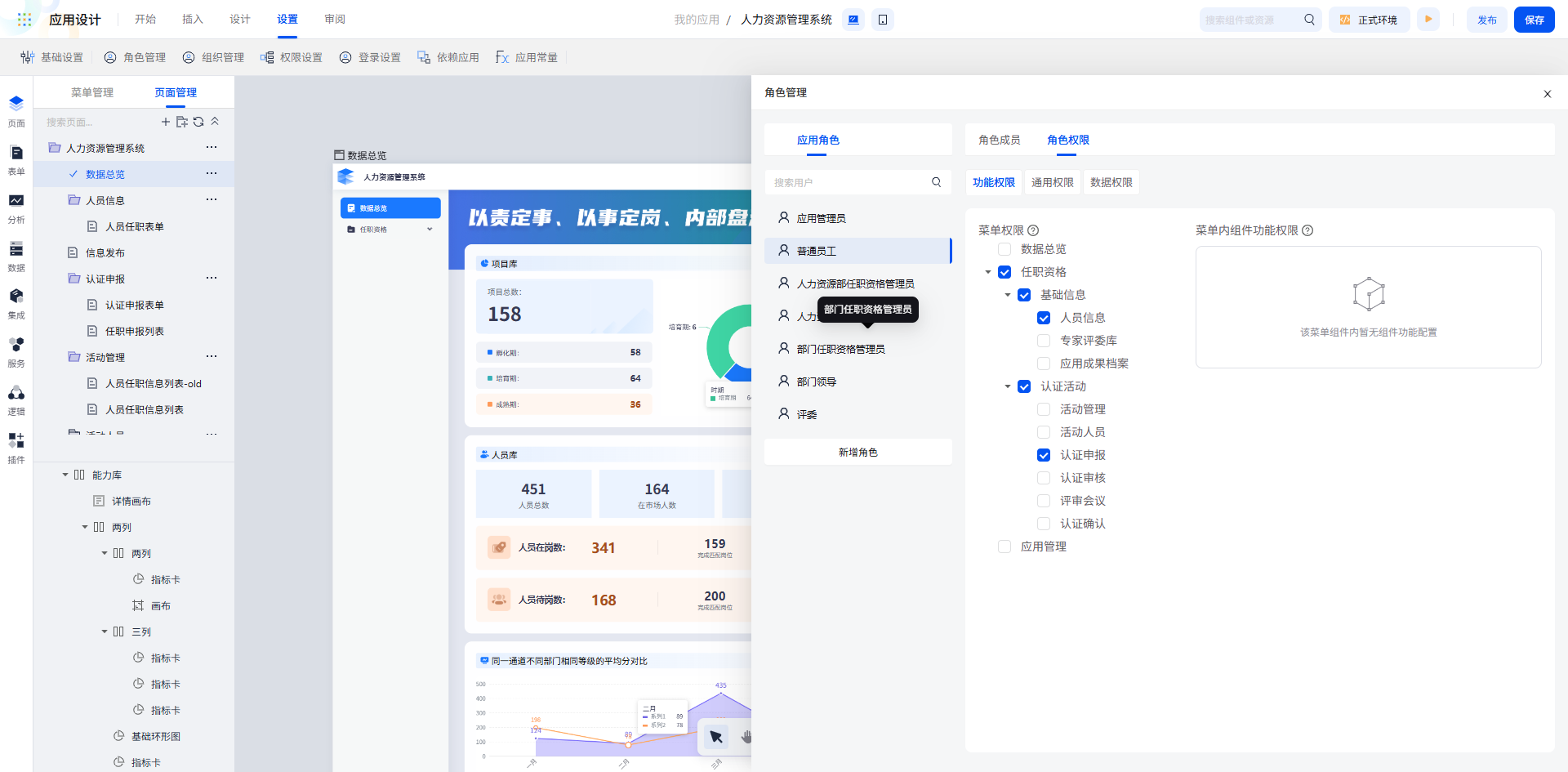Collapse the 能力库 outline node
The width and height of the screenshot is (1568, 772).
click(x=65, y=475)
